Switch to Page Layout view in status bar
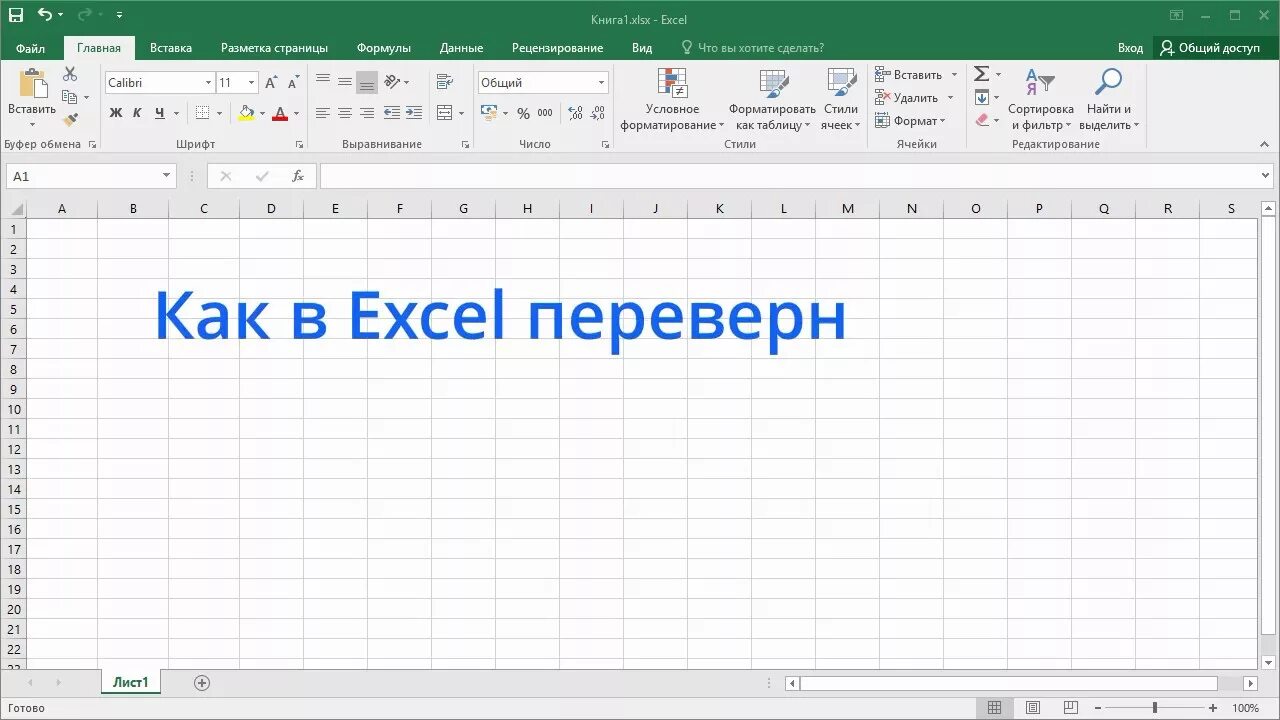This screenshot has width=1280, height=720. click(1033, 708)
